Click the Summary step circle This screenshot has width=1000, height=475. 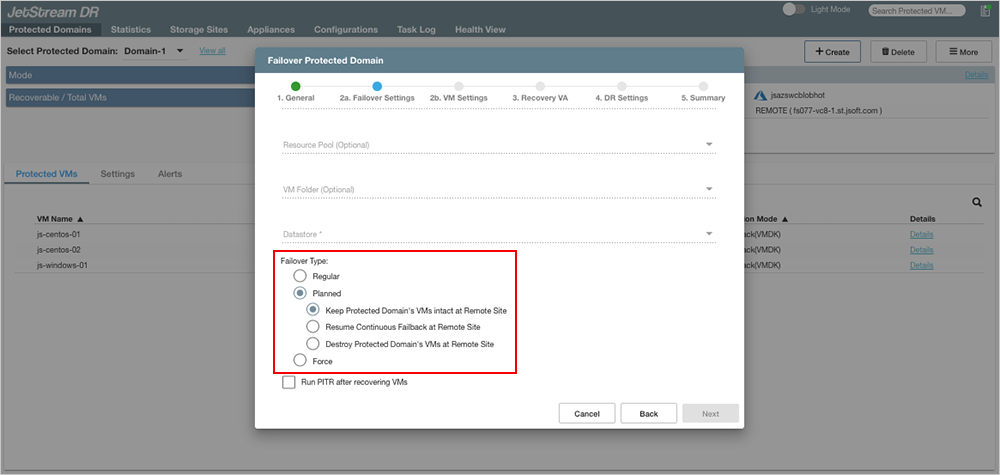point(703,87)
